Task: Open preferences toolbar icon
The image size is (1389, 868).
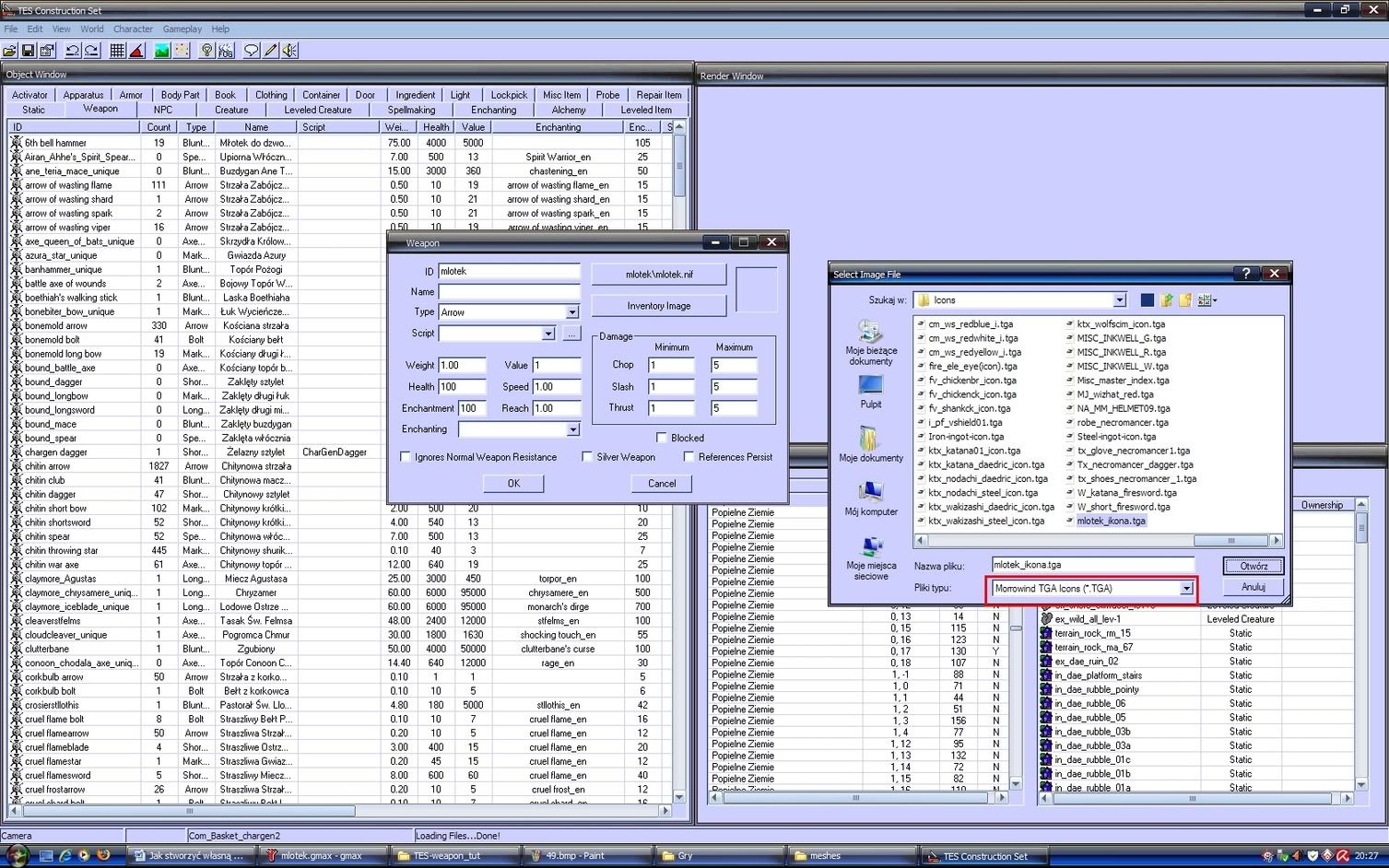Action: (47, 51)
